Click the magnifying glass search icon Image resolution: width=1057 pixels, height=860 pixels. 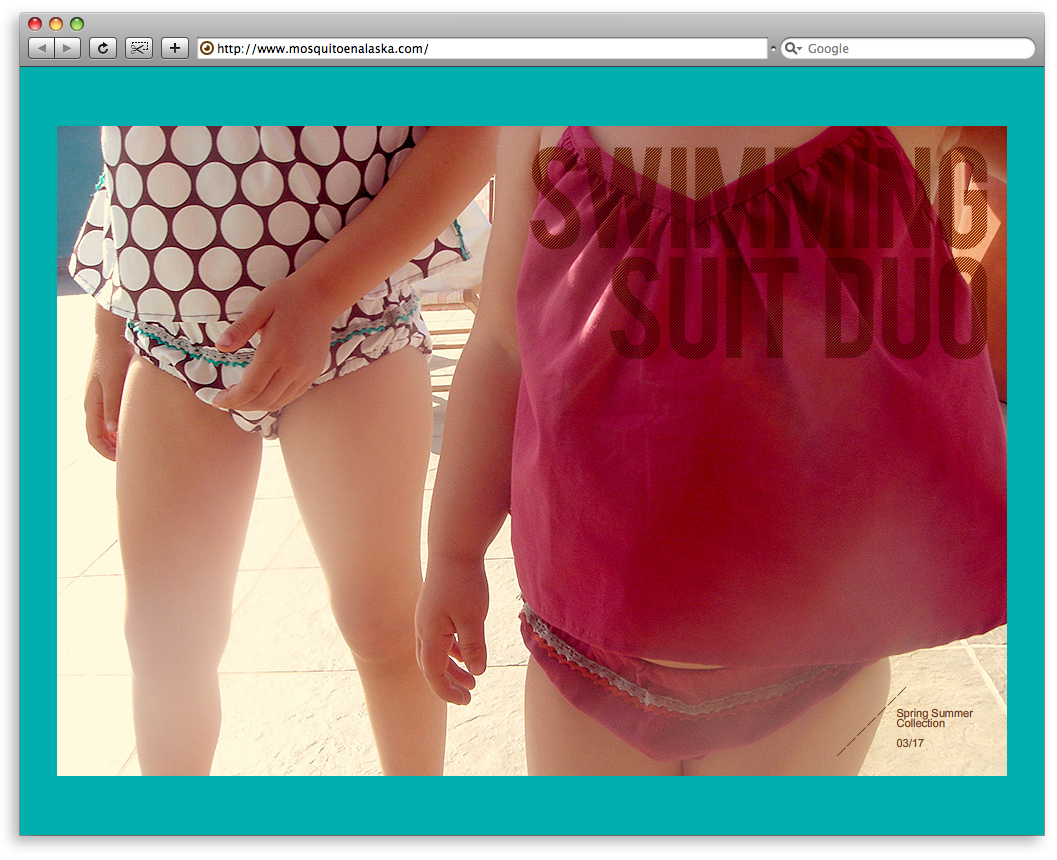pos(789,48)
